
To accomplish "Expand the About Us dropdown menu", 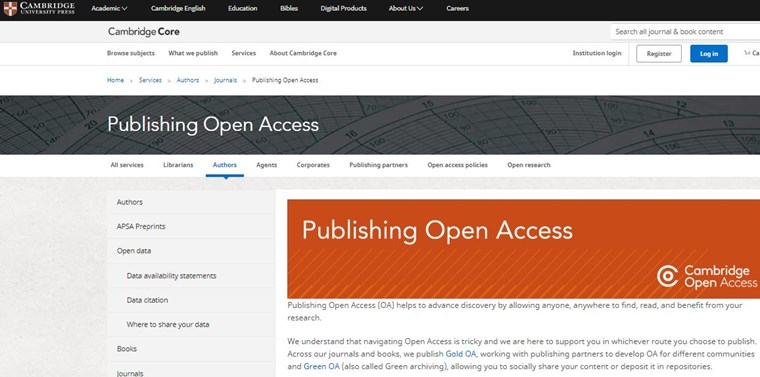I will (406, 8).
